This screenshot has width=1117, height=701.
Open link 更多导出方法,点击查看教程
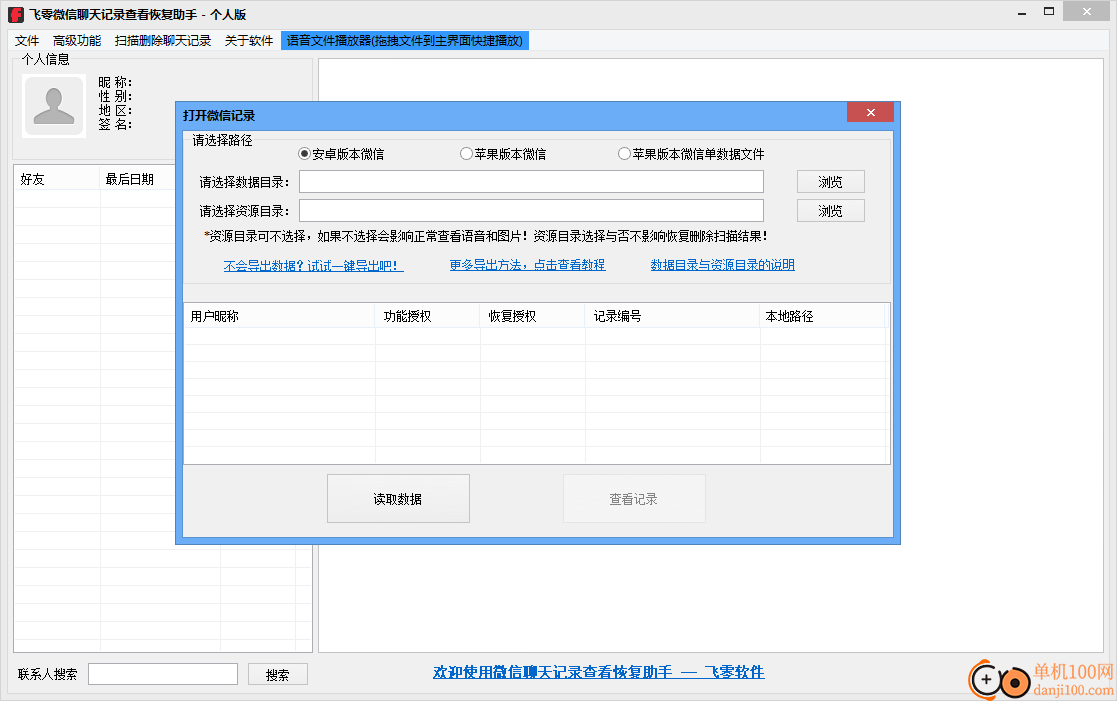(x=527, y=265)
